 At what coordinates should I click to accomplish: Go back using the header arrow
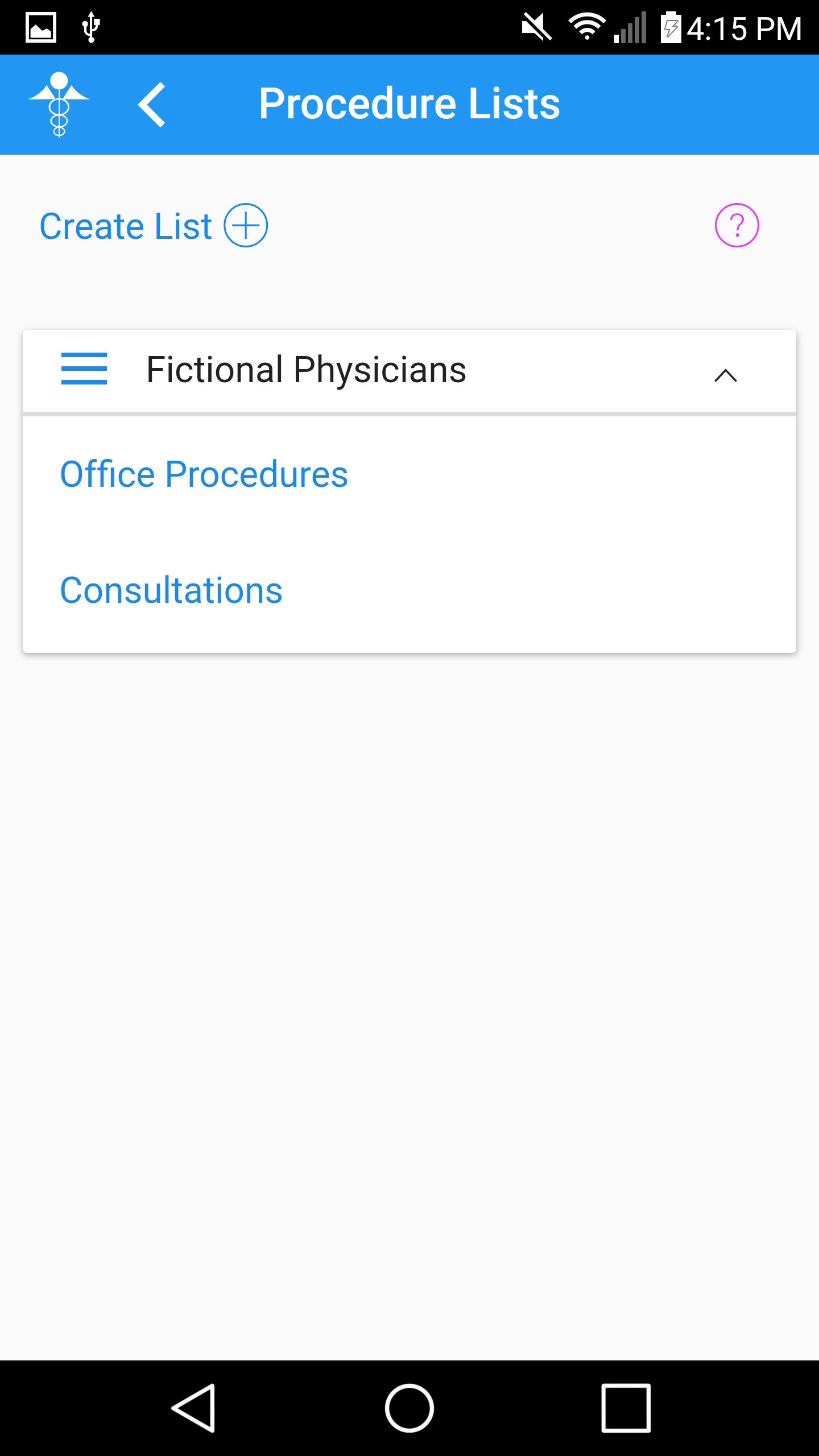(152, 105)
